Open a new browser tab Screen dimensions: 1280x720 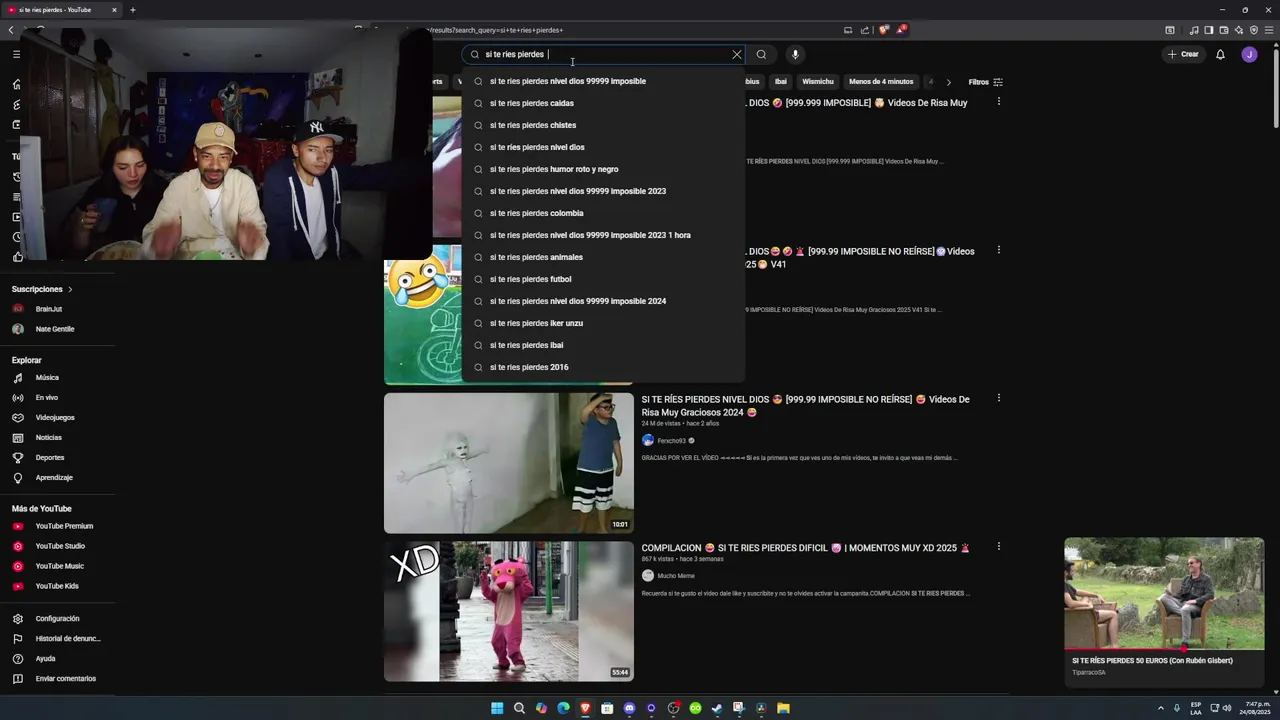132,10
